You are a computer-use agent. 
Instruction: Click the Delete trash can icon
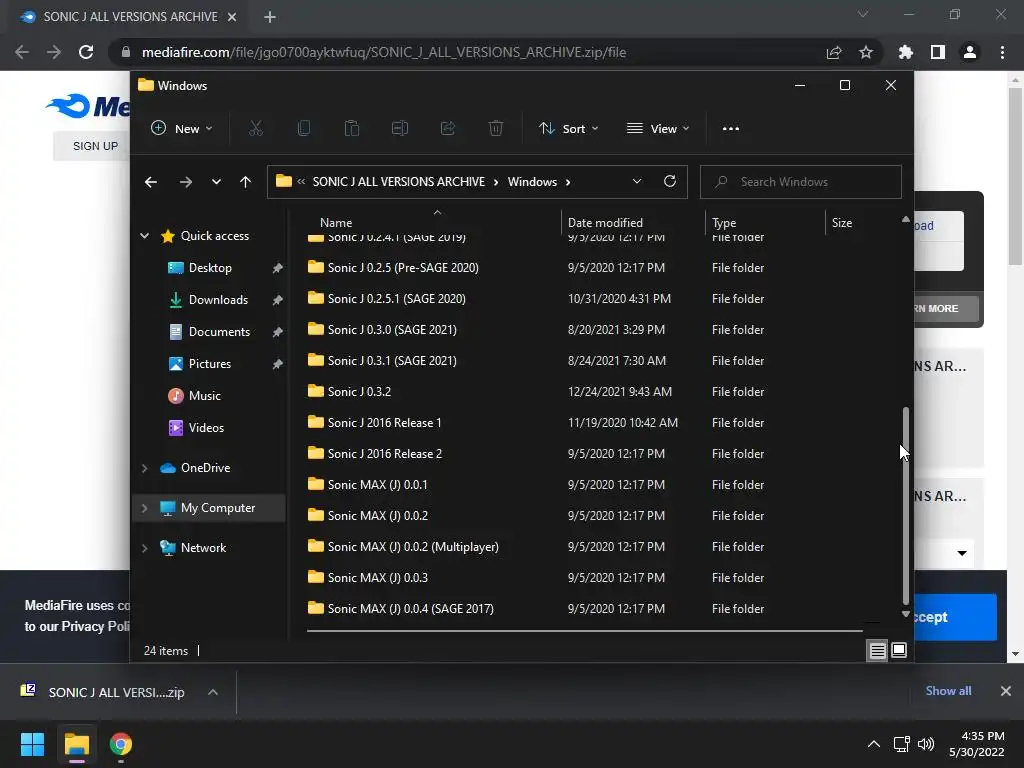click(496, 129)
